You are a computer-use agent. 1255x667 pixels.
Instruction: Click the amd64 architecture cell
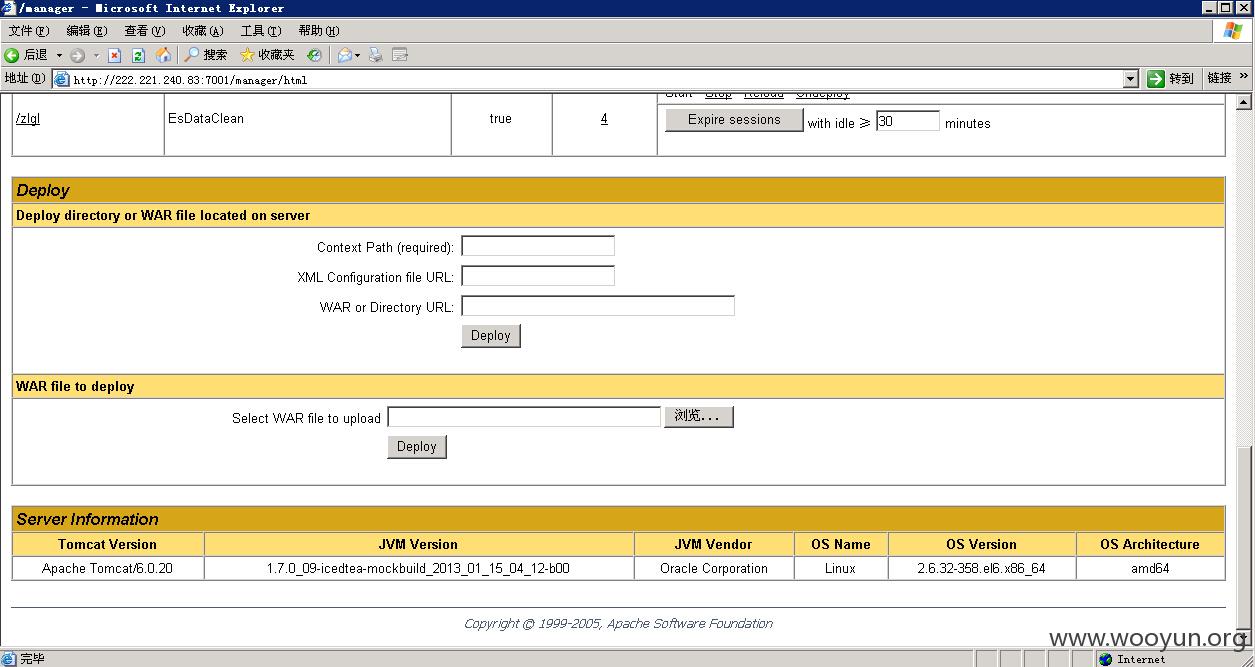point(1150,568)
